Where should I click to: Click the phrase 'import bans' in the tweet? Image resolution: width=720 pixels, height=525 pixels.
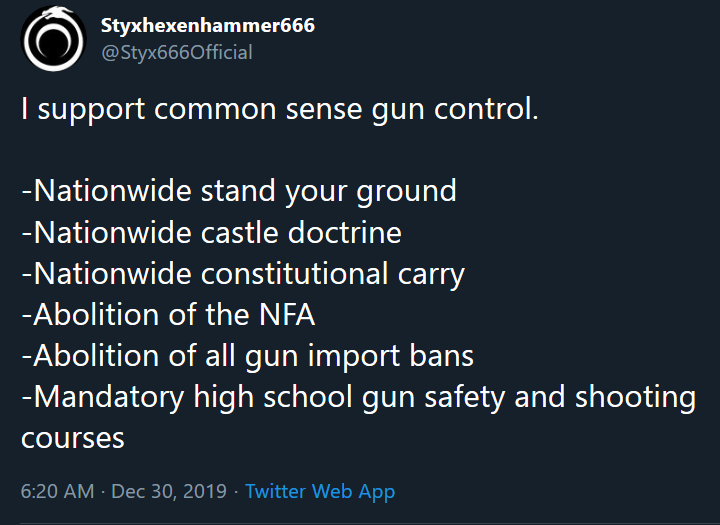pos(391,356)
